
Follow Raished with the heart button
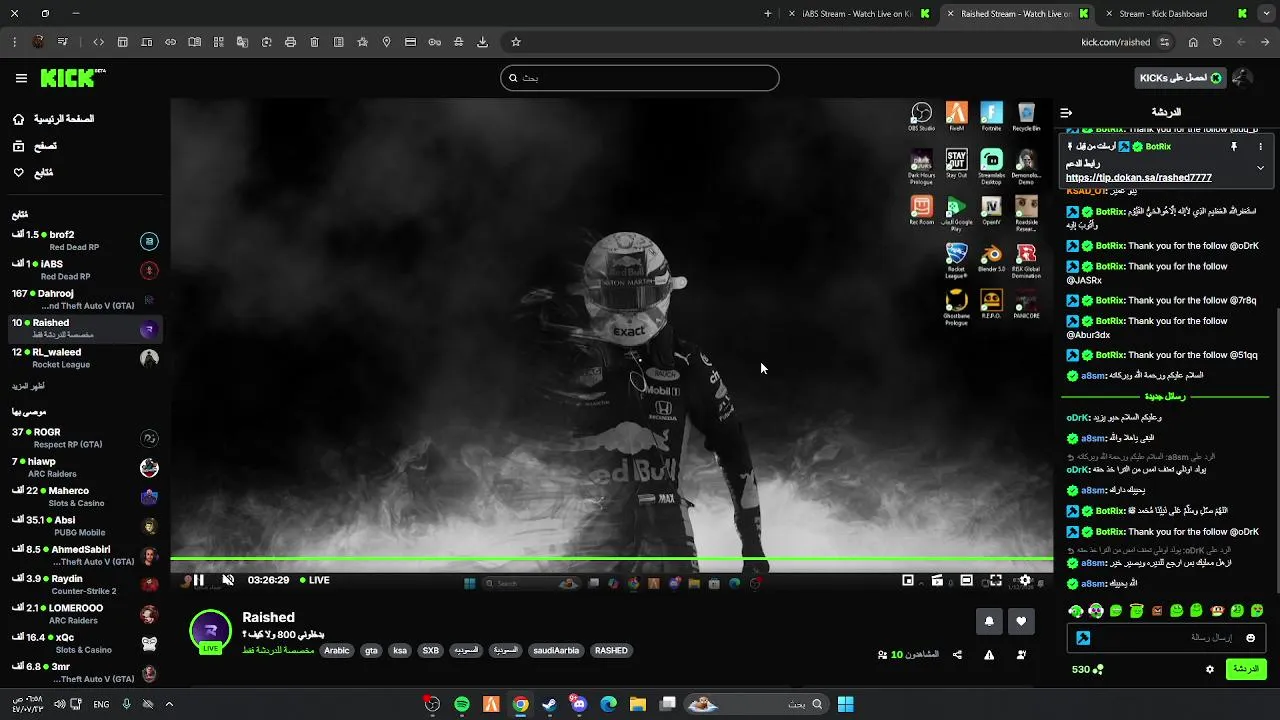(x=1021, y=621)
